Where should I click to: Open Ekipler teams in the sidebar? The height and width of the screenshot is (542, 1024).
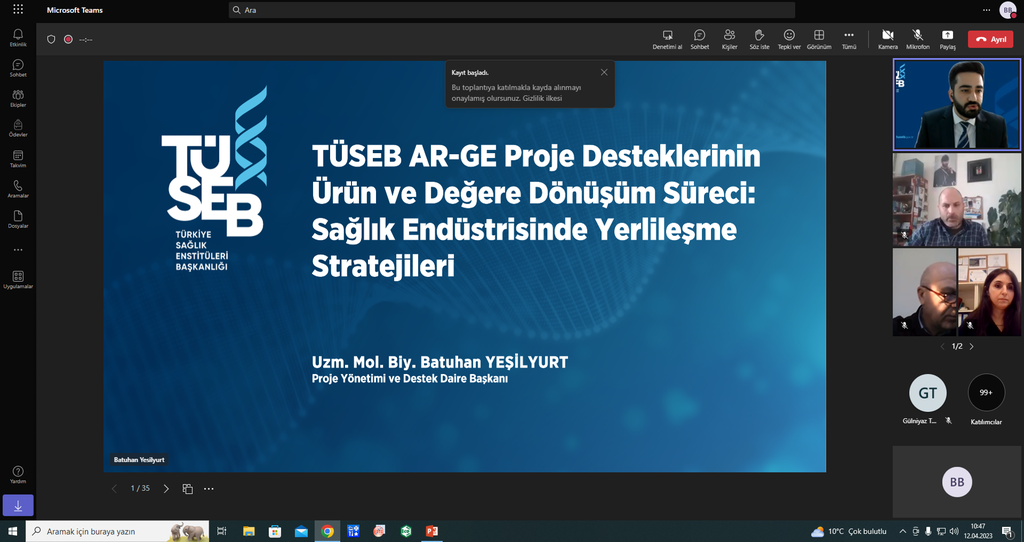[18, 98]
